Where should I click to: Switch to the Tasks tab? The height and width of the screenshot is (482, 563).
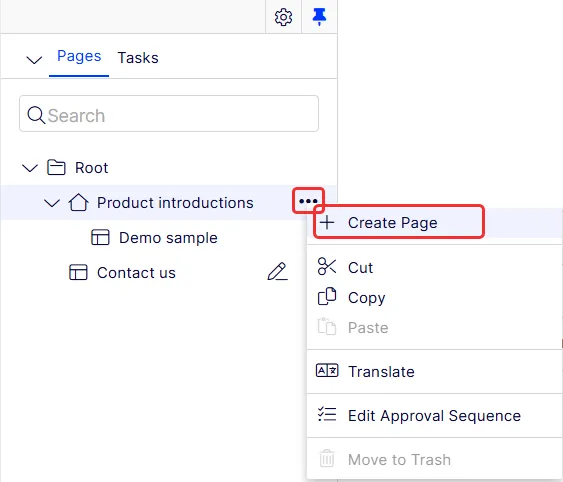138,58
